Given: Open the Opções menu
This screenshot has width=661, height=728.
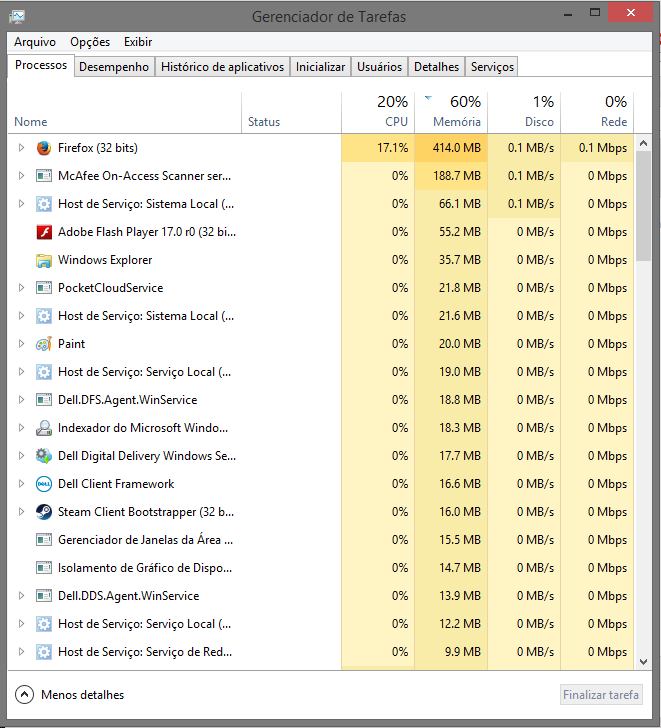Looking at the screenshot, I should [90, 42].
